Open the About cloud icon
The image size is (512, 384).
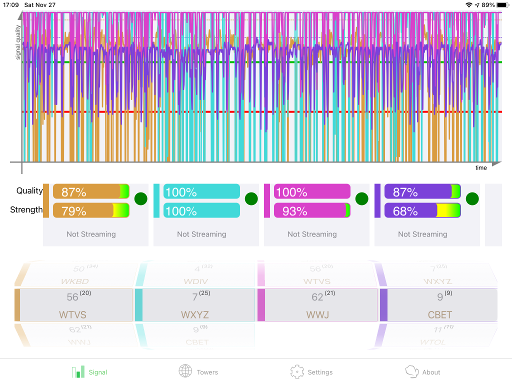coord(412,371)
